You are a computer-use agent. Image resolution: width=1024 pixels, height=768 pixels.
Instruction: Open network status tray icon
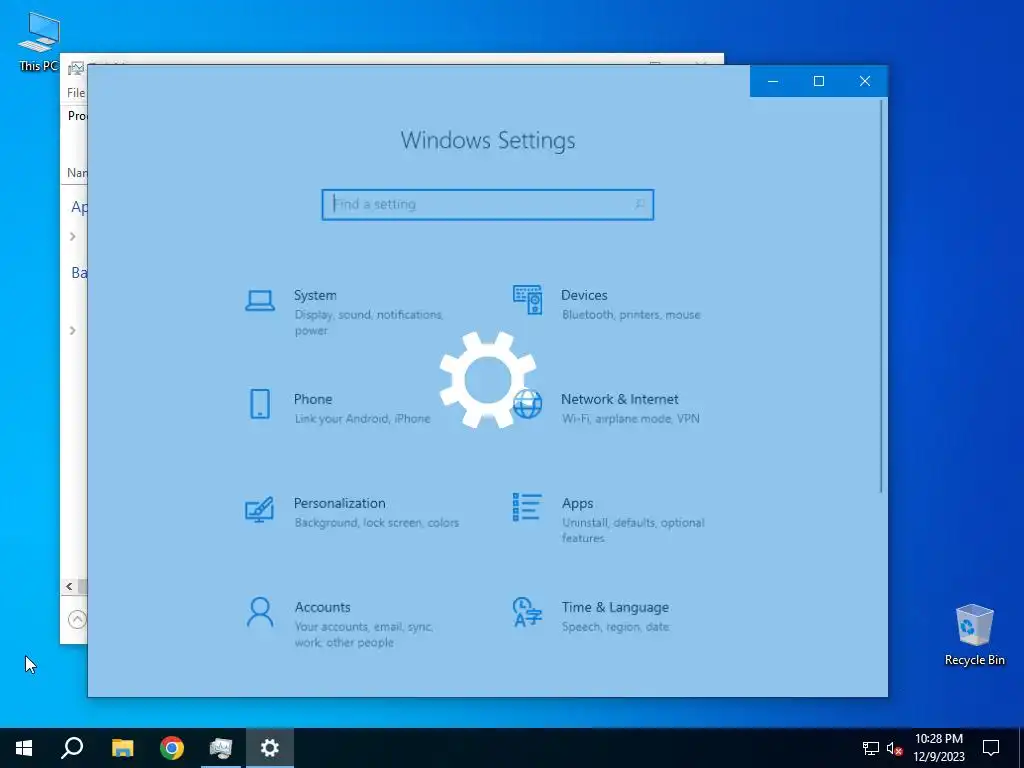coord(871,748)
